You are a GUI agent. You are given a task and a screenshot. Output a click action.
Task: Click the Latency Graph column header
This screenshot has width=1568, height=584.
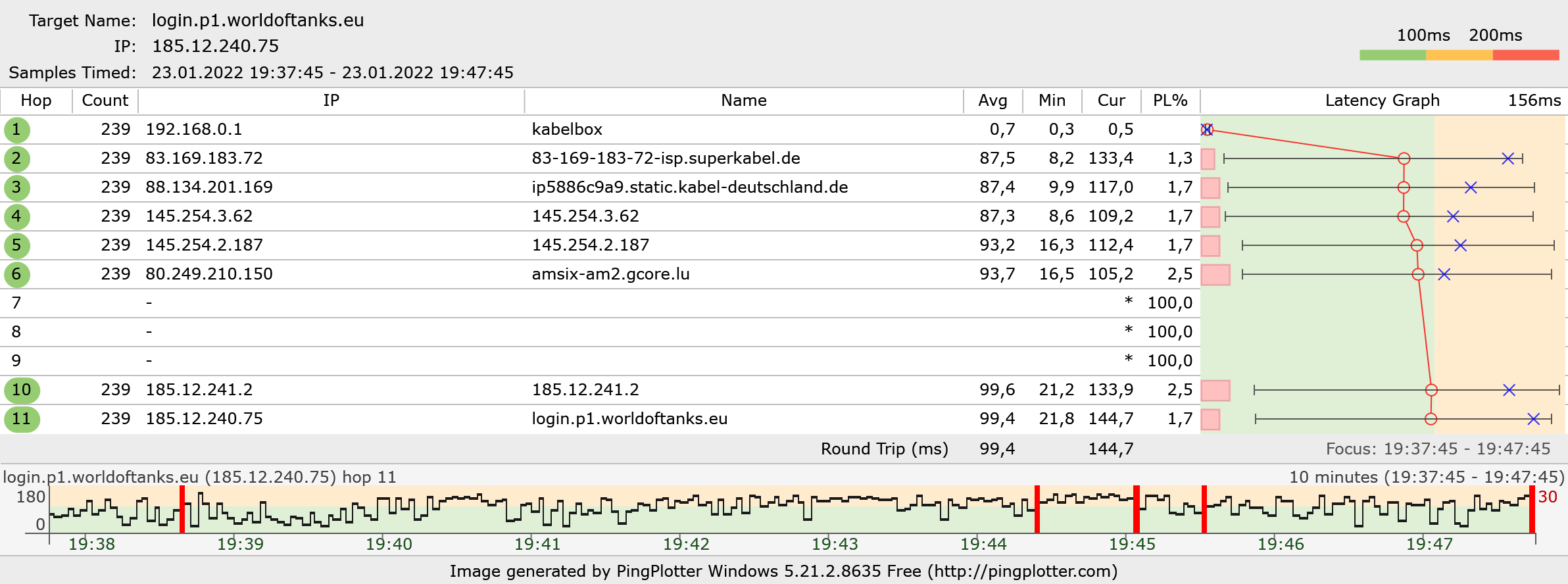[1382, 101]
